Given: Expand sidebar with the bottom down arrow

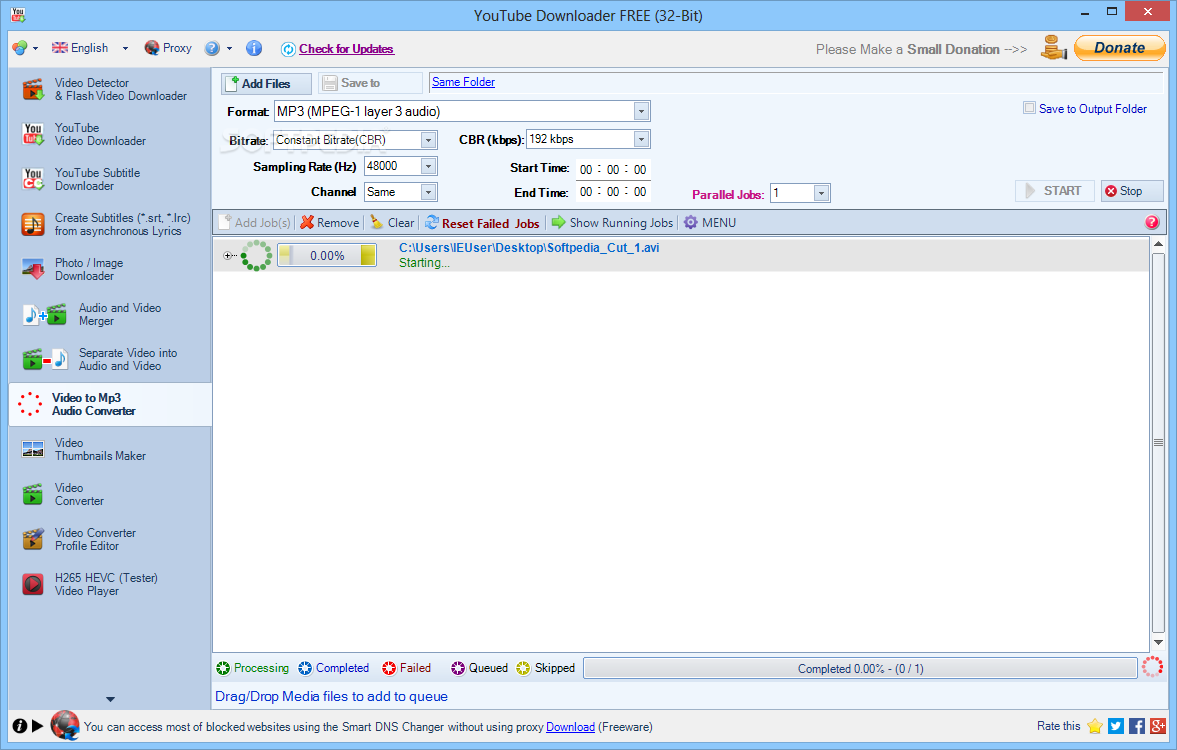Looking at the screenshot, I should click(110, 699).
